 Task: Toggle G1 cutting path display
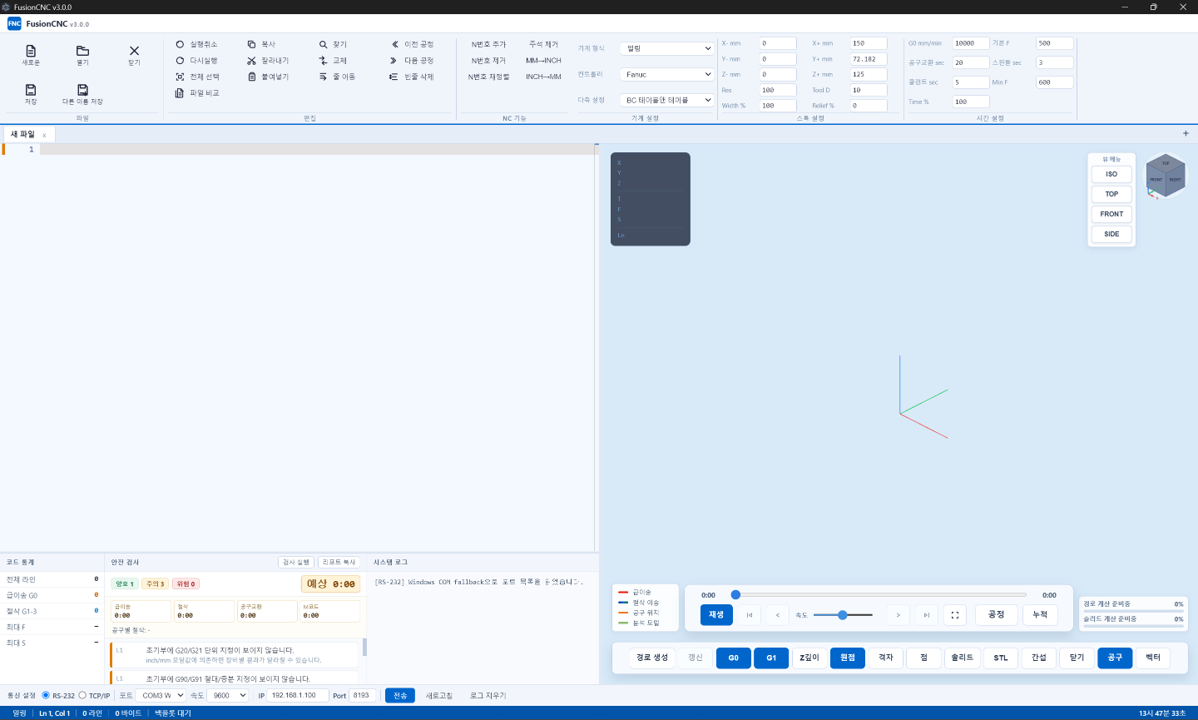[x=771, y=657]
